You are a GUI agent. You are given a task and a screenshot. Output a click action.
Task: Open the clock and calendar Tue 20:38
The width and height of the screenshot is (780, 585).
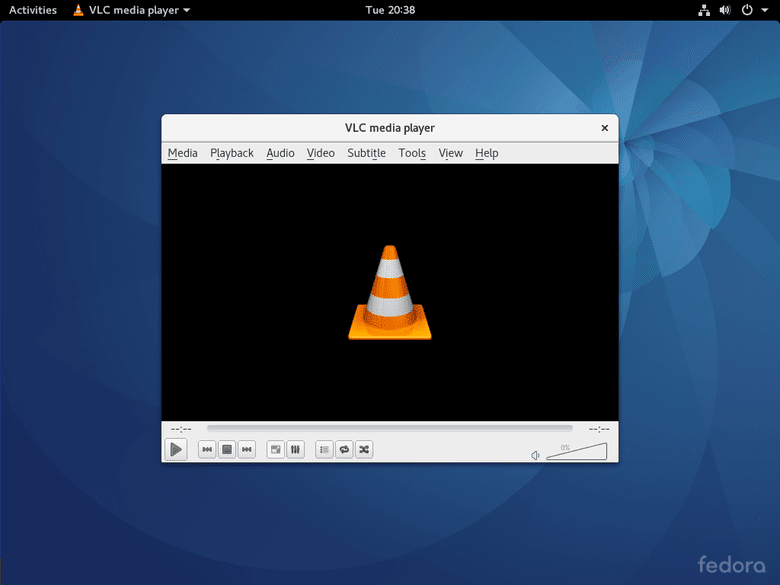390,10
